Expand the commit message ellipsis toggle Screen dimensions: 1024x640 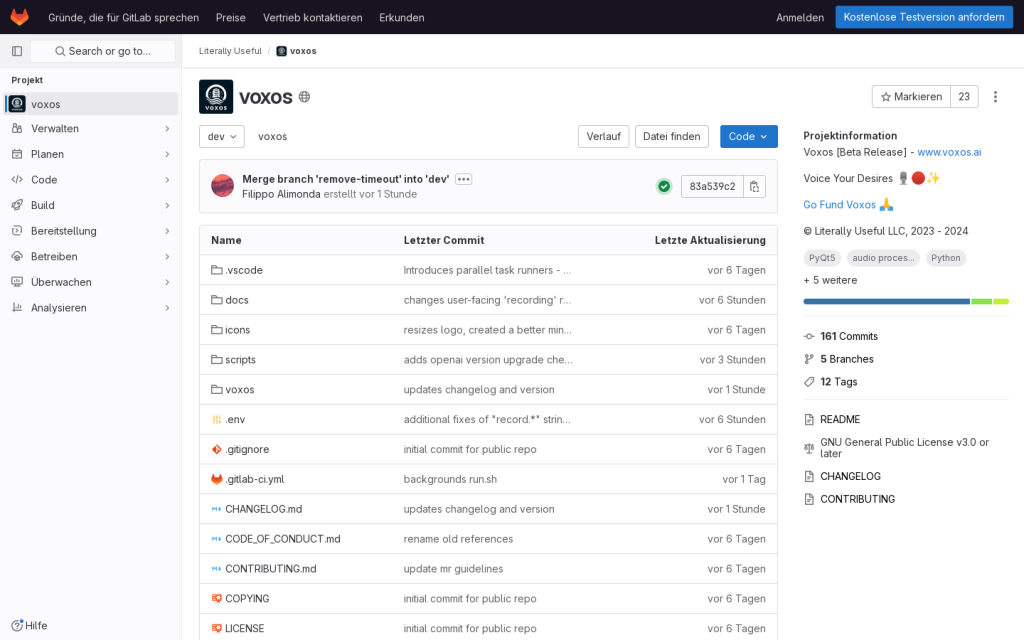[x=463, y=179]
